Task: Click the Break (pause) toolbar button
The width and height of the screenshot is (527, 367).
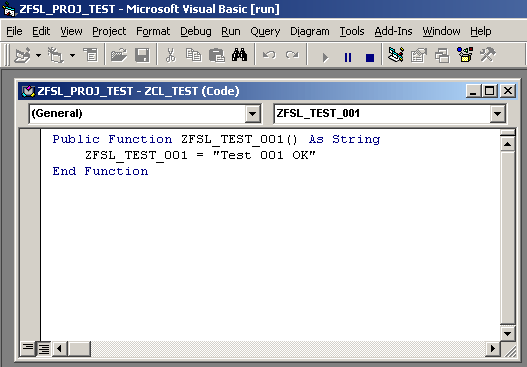Action: 348,57
